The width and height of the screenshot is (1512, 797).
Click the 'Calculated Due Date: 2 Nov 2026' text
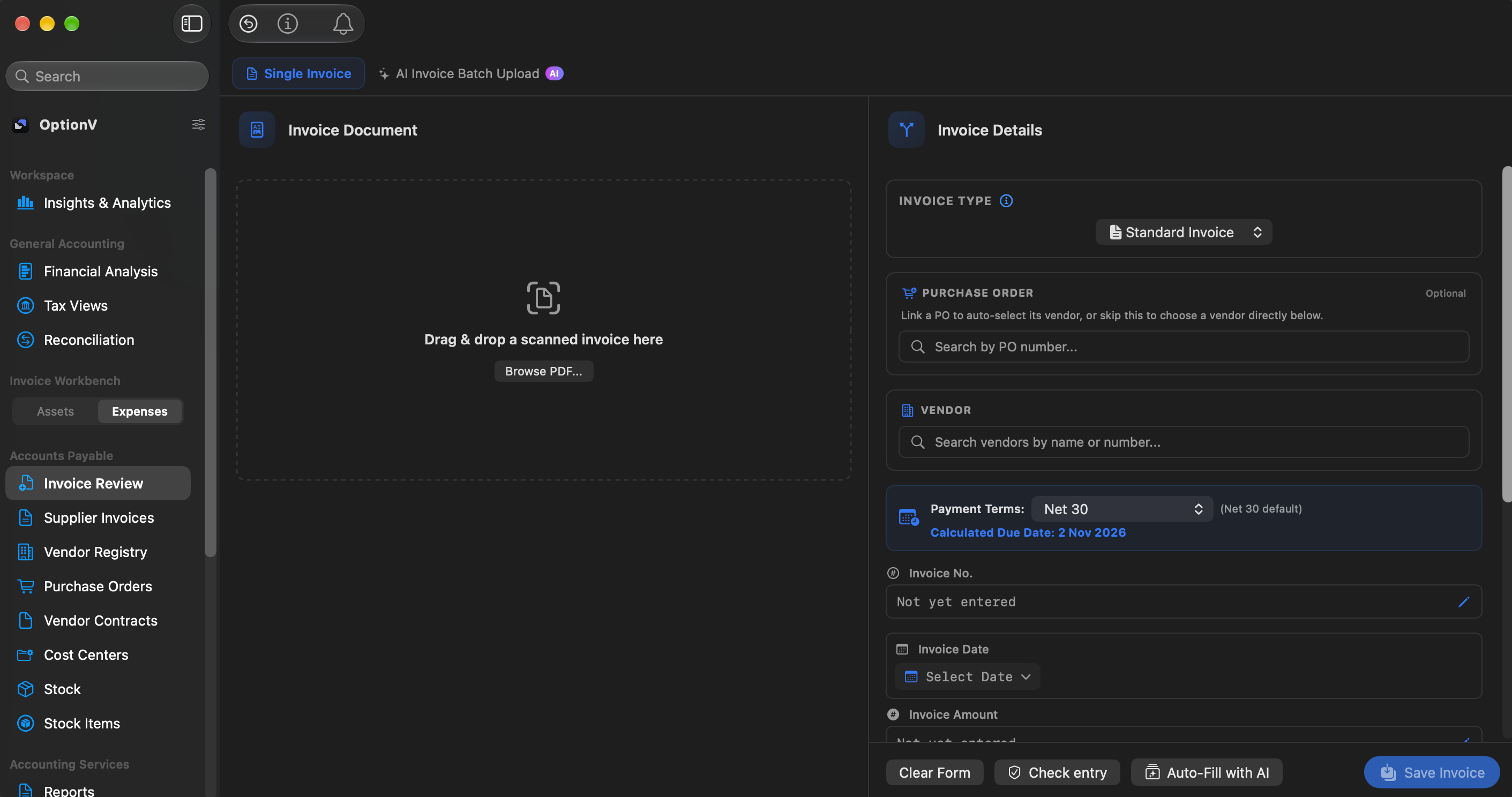1028,533
